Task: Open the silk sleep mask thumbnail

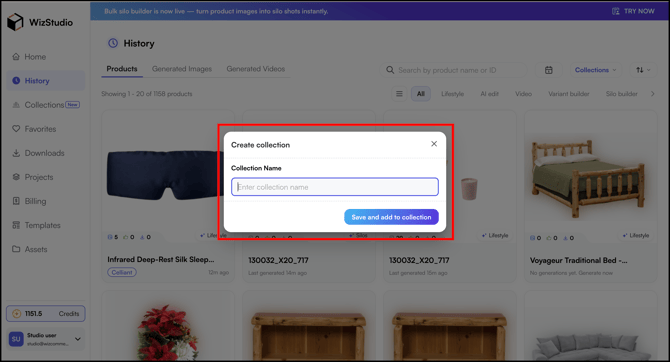Action: (x=165, y=175)
